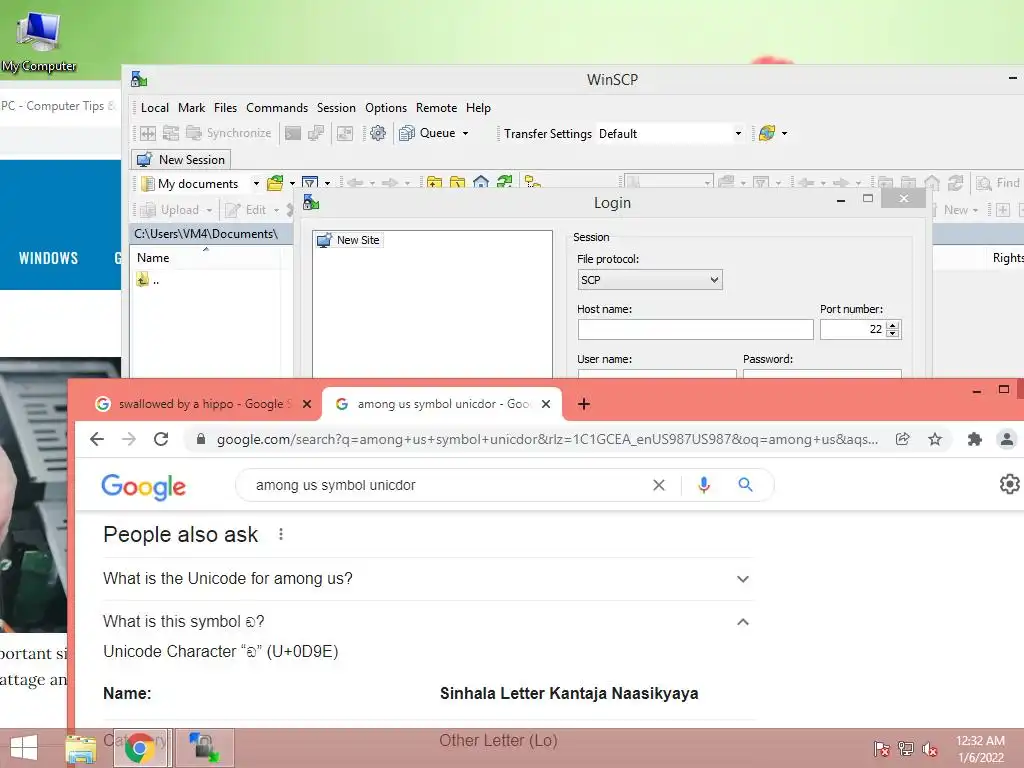The width and height of the screenshot is (1024, 768).
Task: Open File Explorer from taskbar
Action: [x=81, y=748]
